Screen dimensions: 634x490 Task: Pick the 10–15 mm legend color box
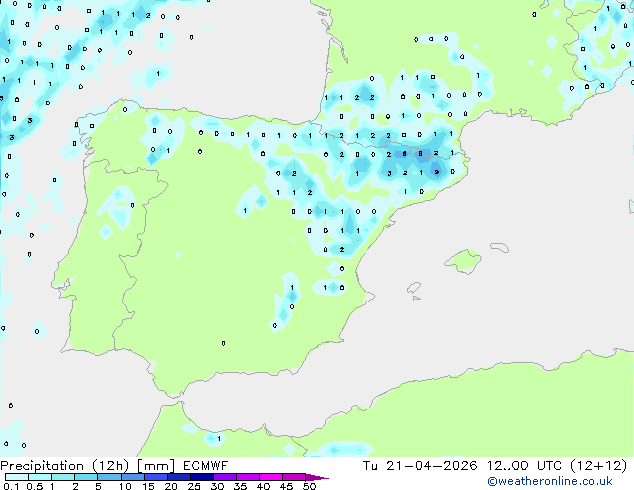(132, 477)
